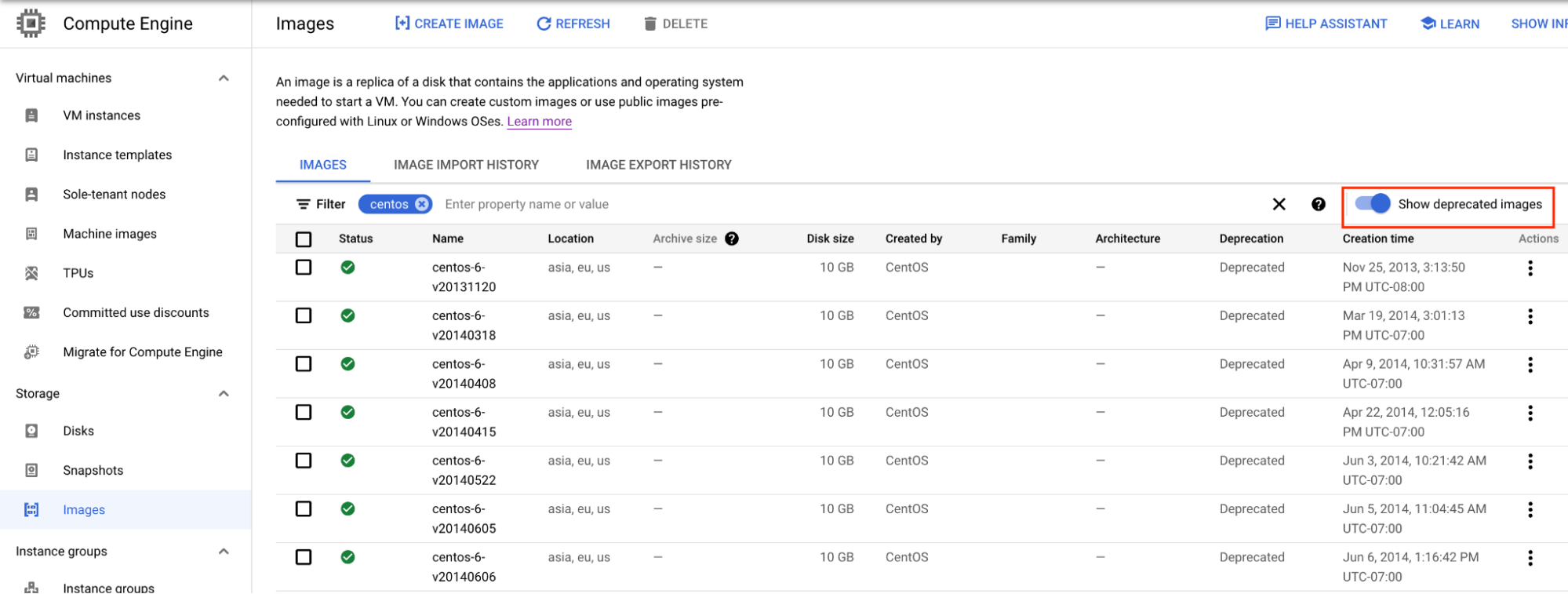1568x594 pixels.
Task: Click Archive size help question icon
Action: pos(732,239)
